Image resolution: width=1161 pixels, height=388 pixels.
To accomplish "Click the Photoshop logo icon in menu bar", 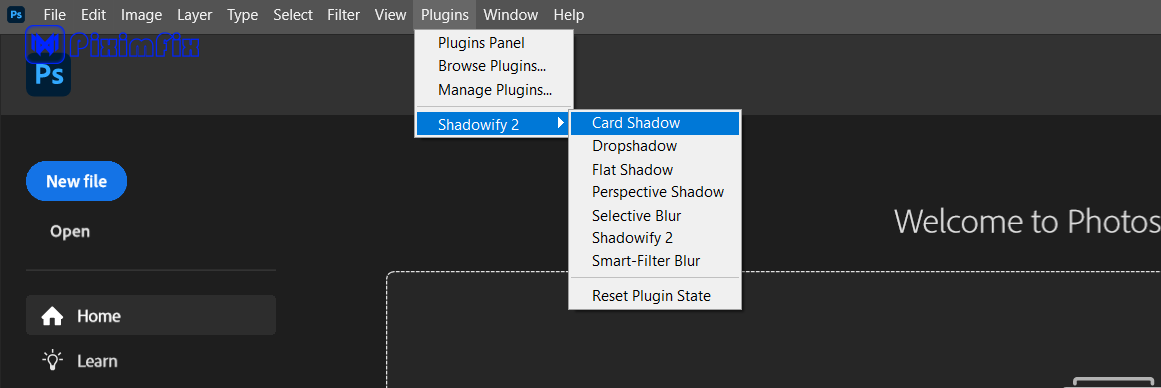I will click(16, 14).
